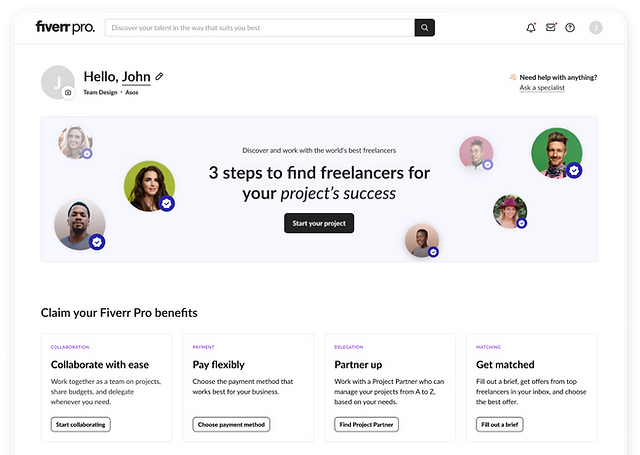Click the Partner up heading
Screen dimensions: 640x455
point(358,364)
